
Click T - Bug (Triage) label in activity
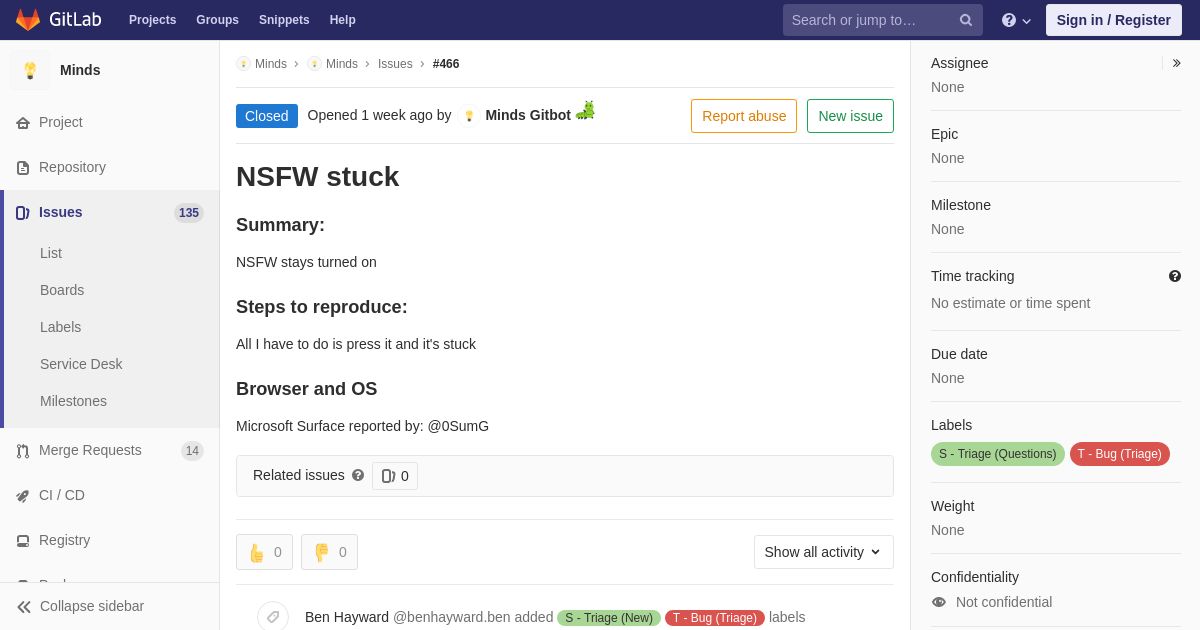coord(715,618)
